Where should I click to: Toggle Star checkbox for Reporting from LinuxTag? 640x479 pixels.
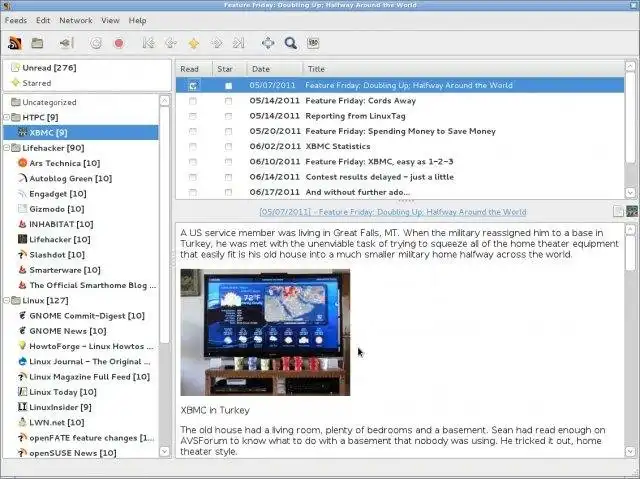[228, 116]
